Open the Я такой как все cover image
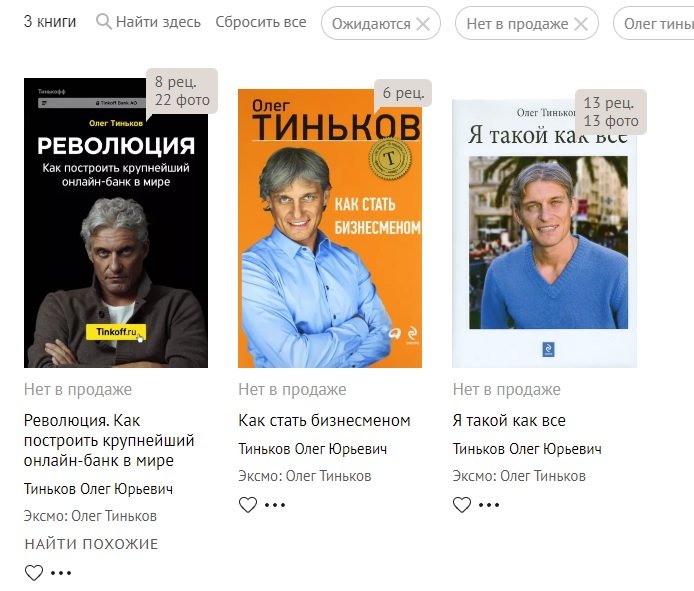The height and width of the screenshot is (591, 694). (x=544, y=234)
